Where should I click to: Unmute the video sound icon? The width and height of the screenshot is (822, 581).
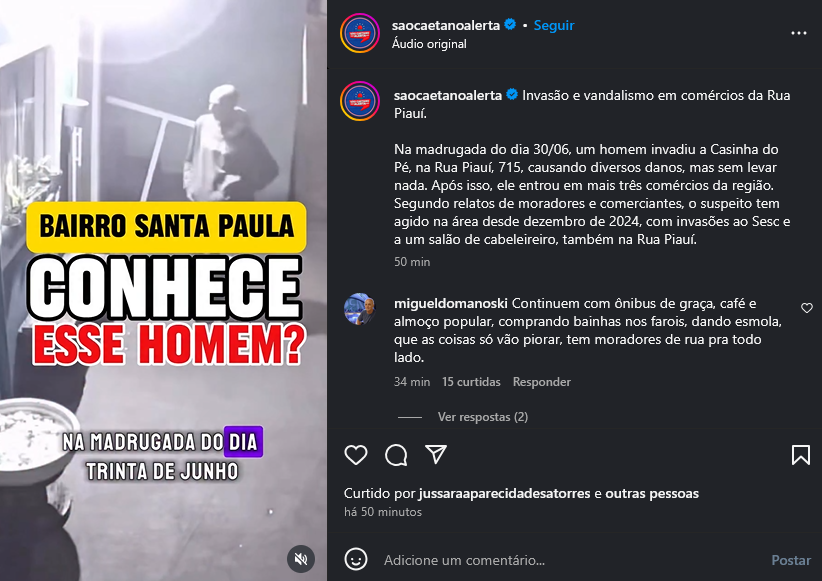click(301, 559)
